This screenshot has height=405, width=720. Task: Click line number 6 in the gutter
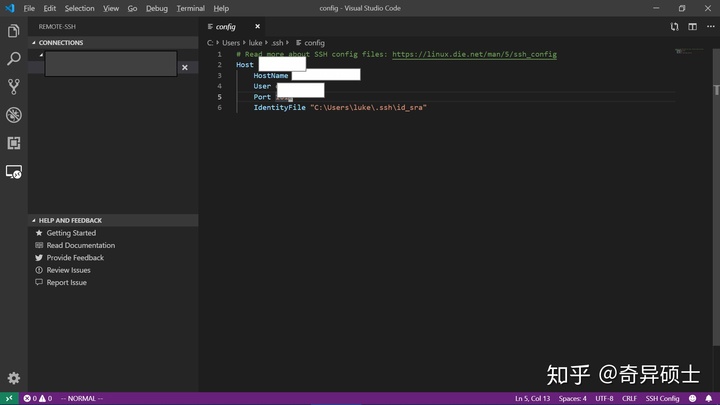point(219,107)
